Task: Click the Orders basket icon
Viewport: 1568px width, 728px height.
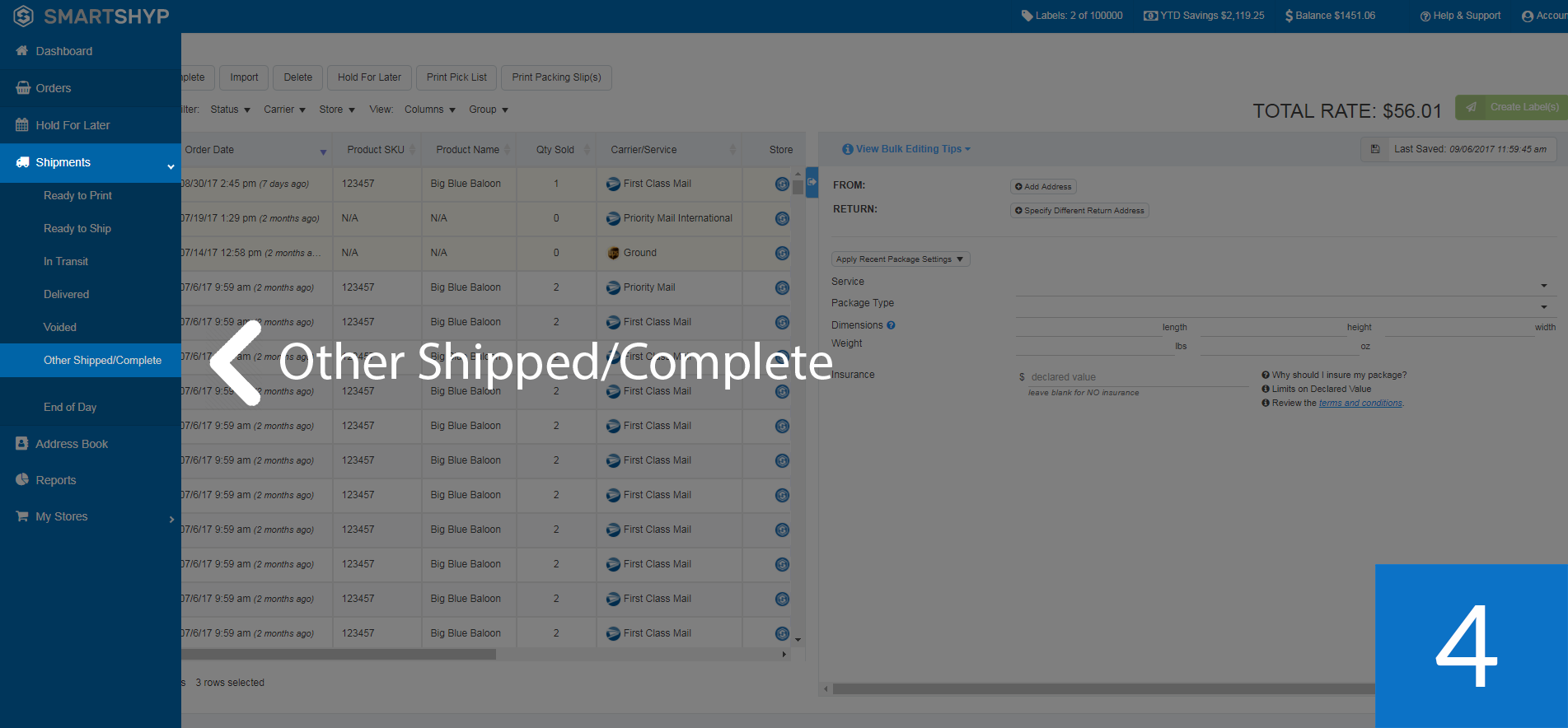Action: coord(22,88)
